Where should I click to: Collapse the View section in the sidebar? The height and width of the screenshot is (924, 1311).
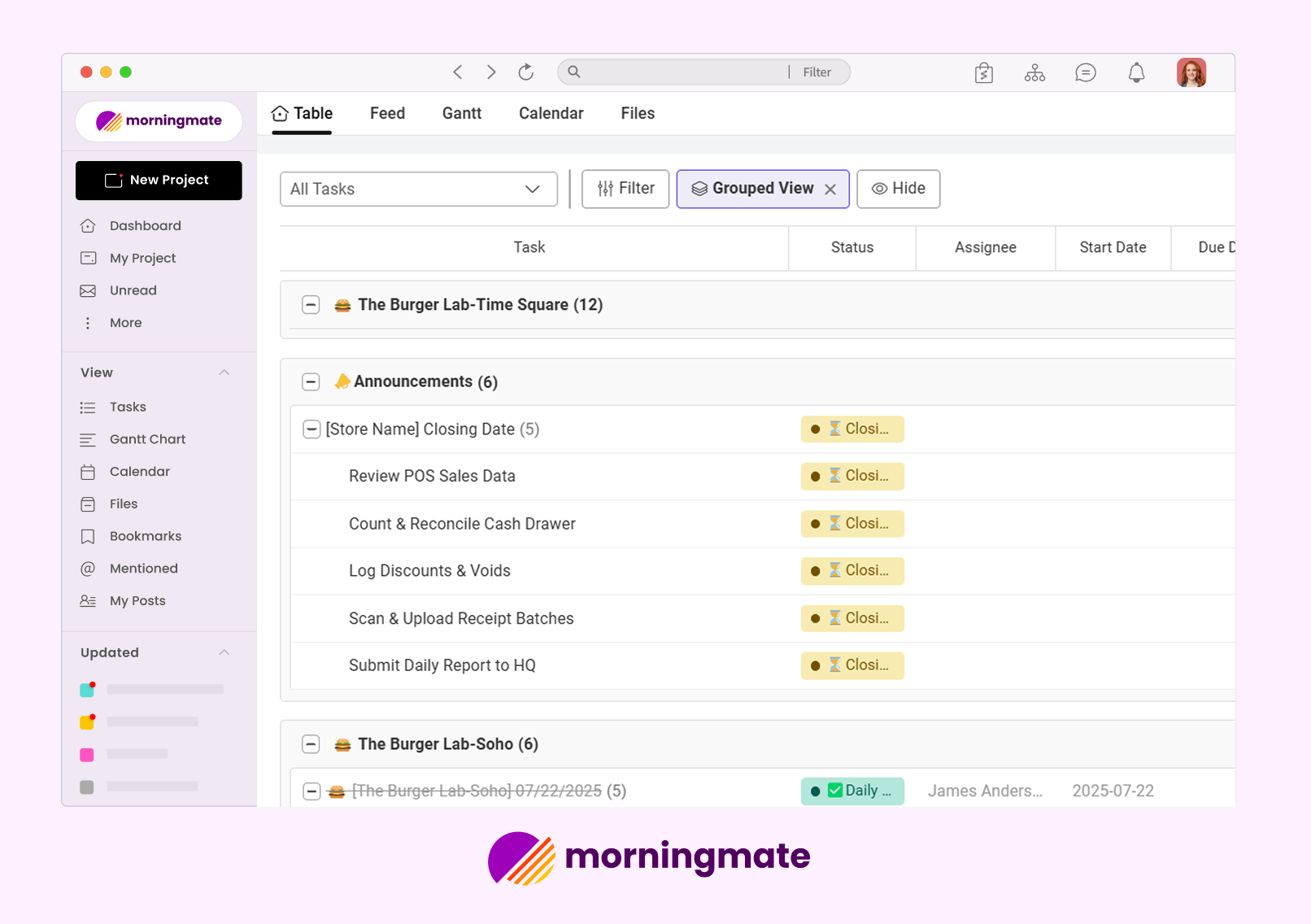(x=224, y=372)
